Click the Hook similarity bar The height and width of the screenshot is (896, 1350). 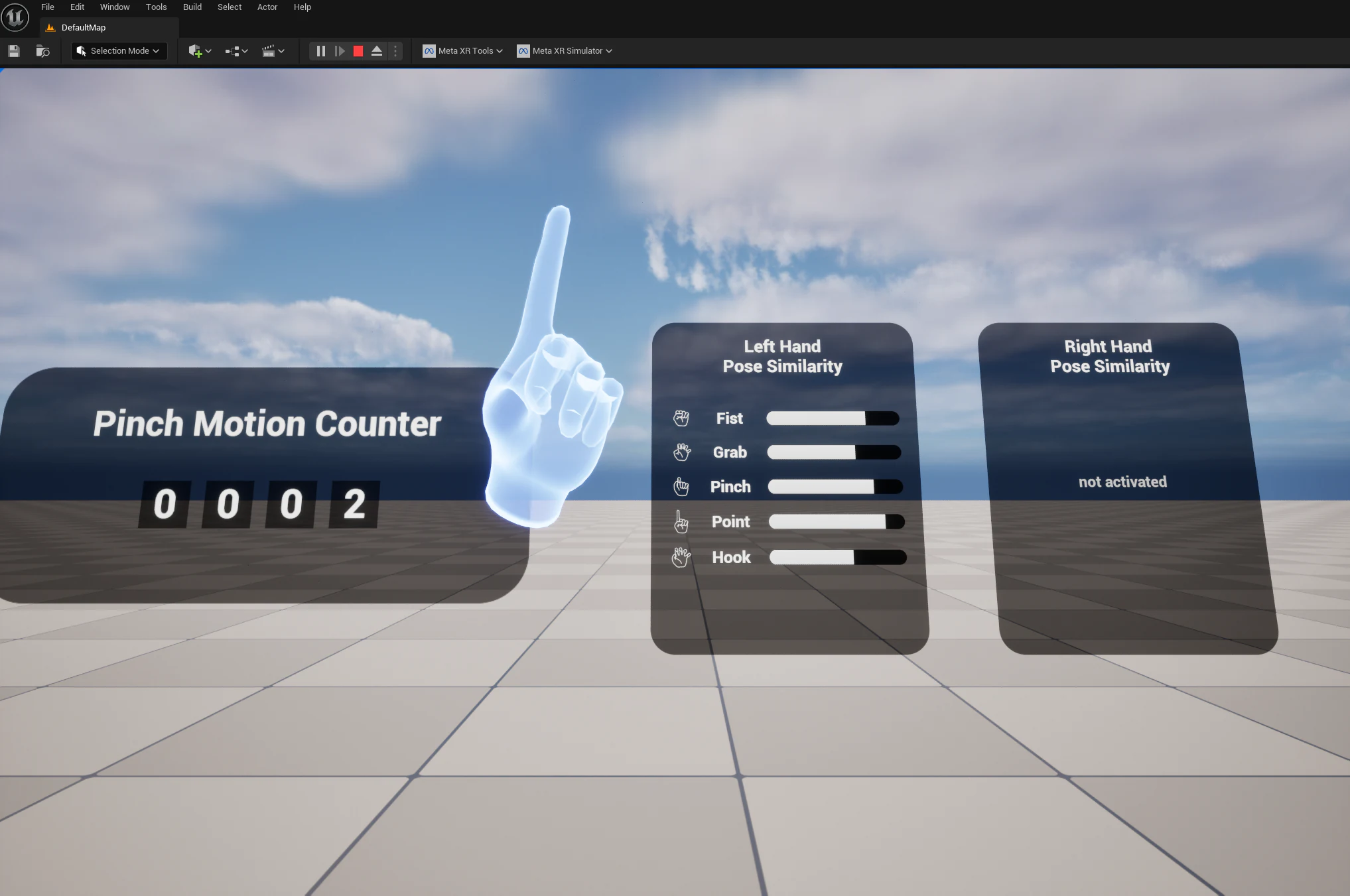tap(838, 557)
